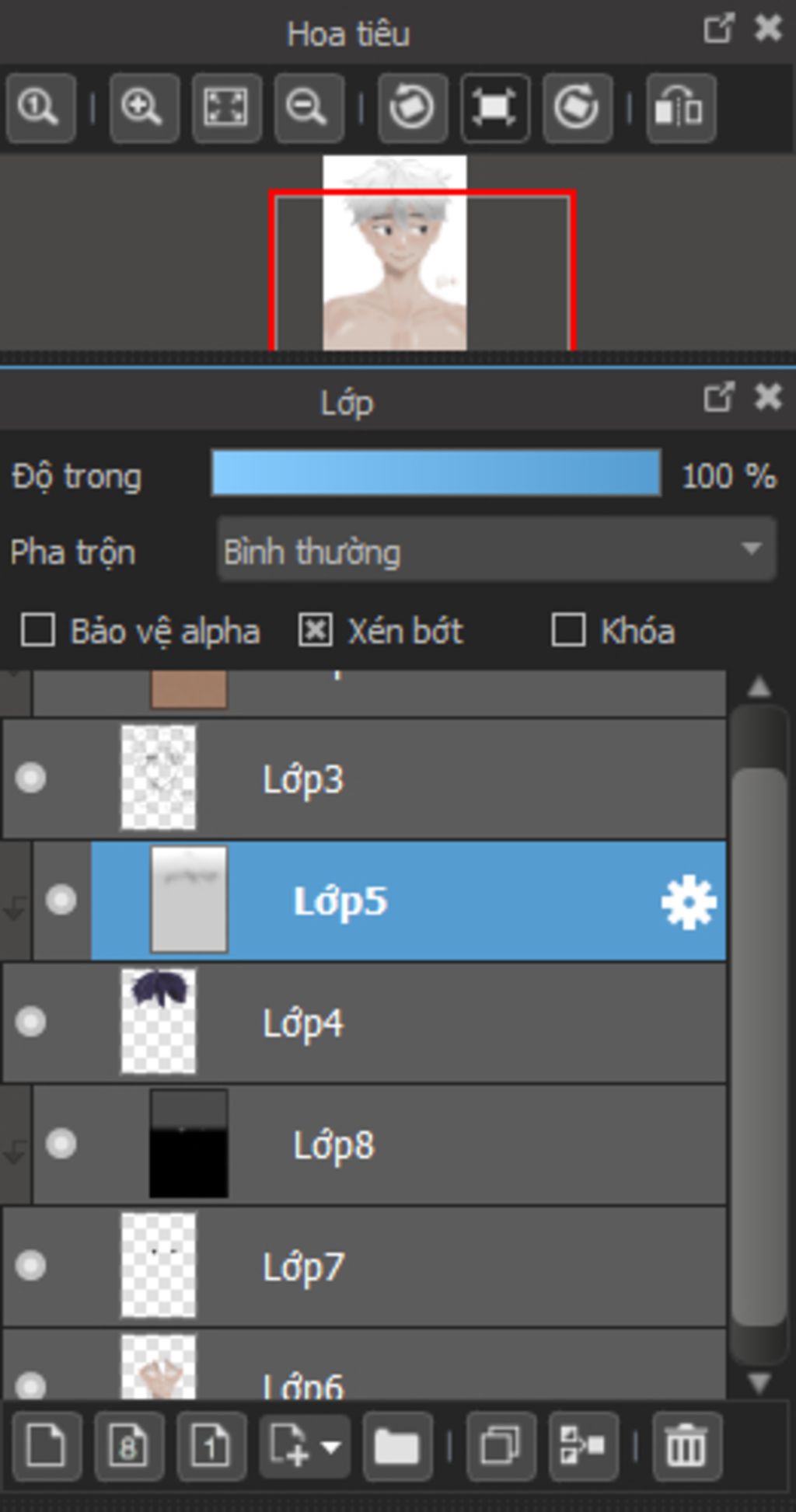Viewport: 796px width, 1512px height.
Task: Click the Độ trong opacity slider
Action: pos(435,472)
